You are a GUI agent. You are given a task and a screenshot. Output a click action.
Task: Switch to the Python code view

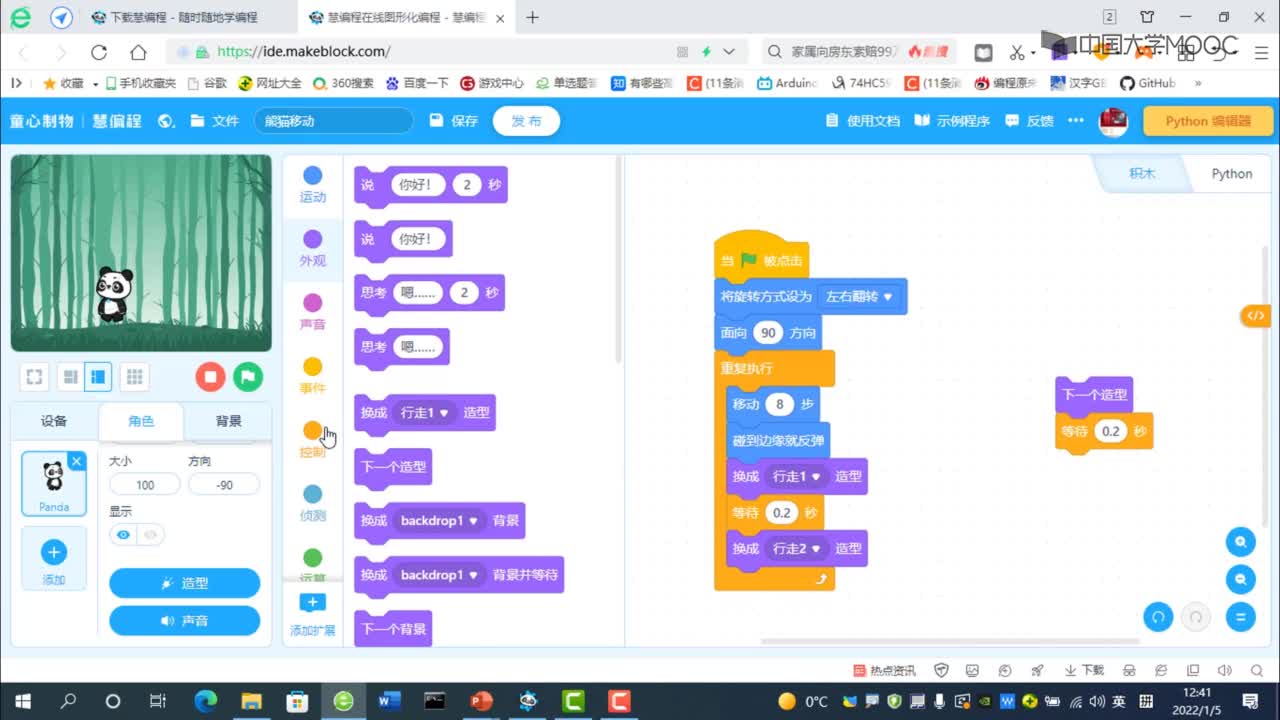click(x=1231, y=173)
